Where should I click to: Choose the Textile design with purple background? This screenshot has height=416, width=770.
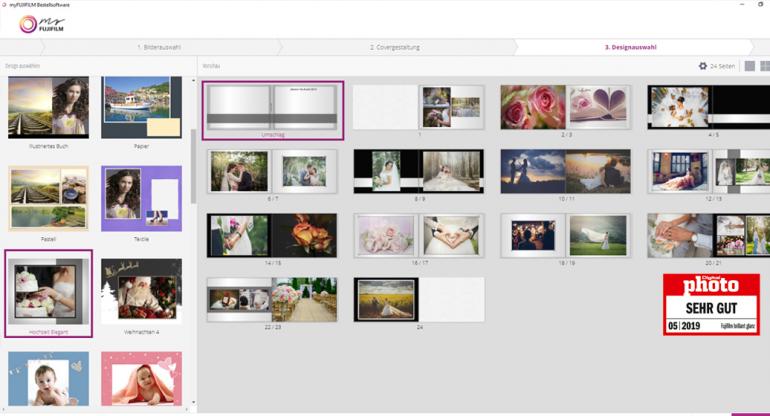point(141,198)
